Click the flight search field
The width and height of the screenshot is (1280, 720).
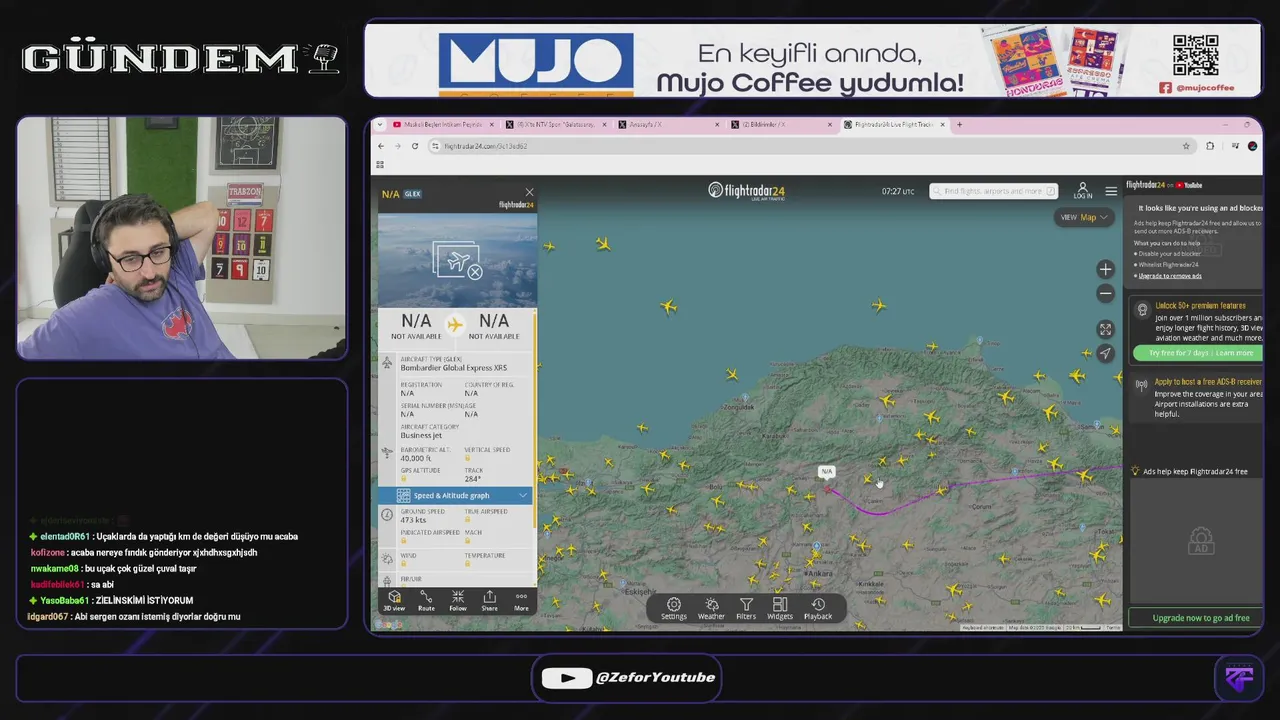(993, 191)
